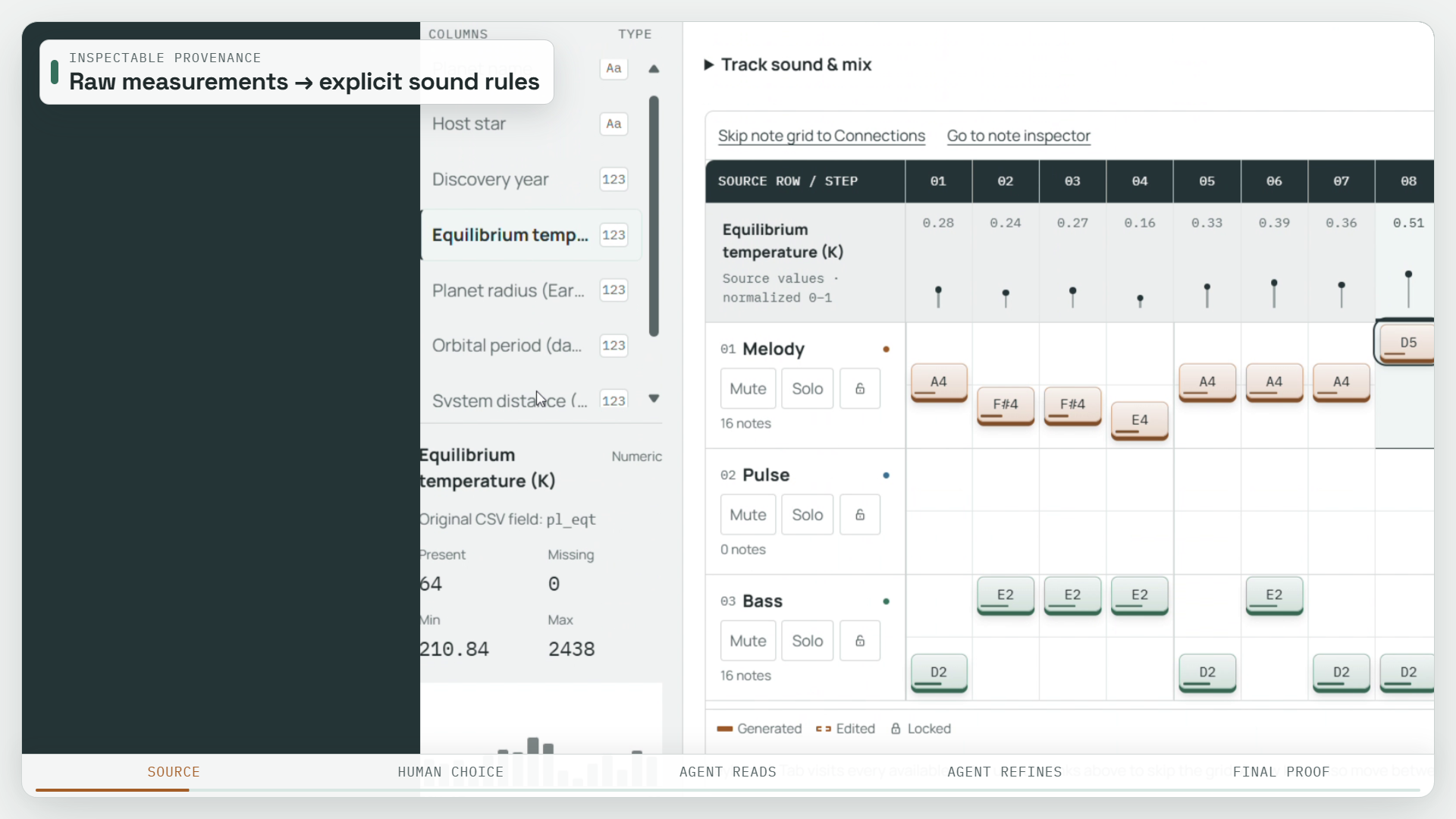Click the columns list up arrow

pyautogui.click(x=654, y=69)
